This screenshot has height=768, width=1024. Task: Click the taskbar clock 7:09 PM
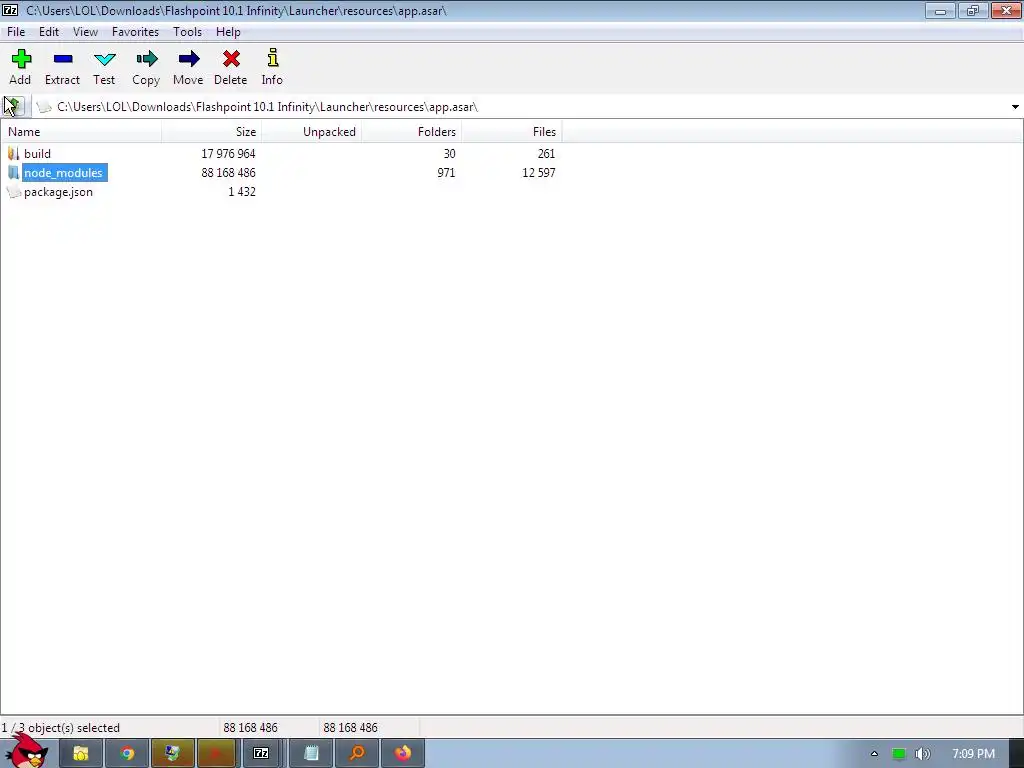[973, 754]
